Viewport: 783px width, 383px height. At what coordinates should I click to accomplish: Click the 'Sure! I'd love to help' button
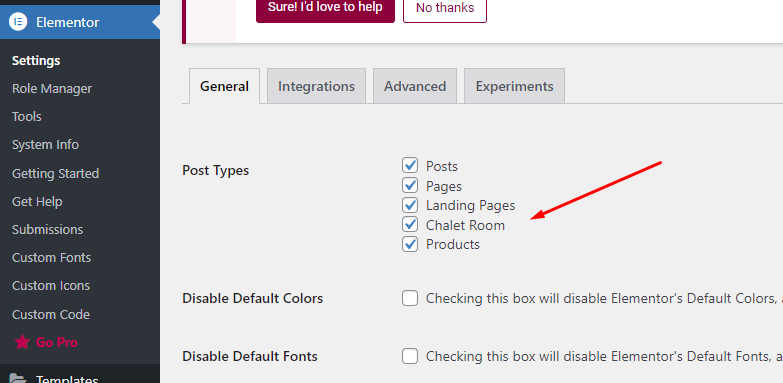pyautogui.click(x=325, y=7)
